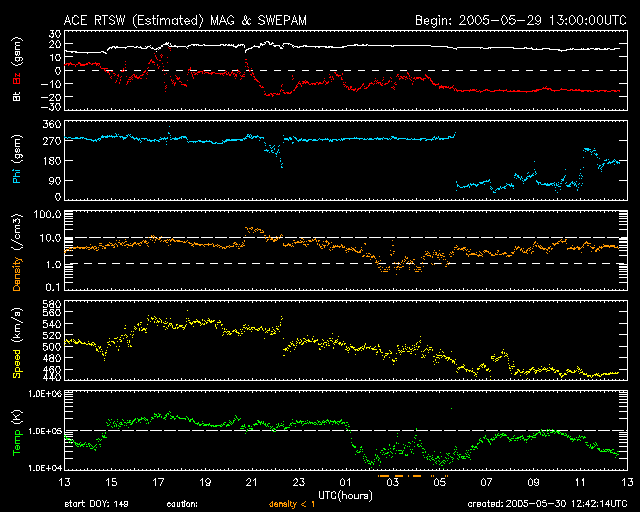Click the yellow "Speed (km/s)" axis label
Image resolution: width=640 pixels, height=512 pixels.
click(17, 343)
